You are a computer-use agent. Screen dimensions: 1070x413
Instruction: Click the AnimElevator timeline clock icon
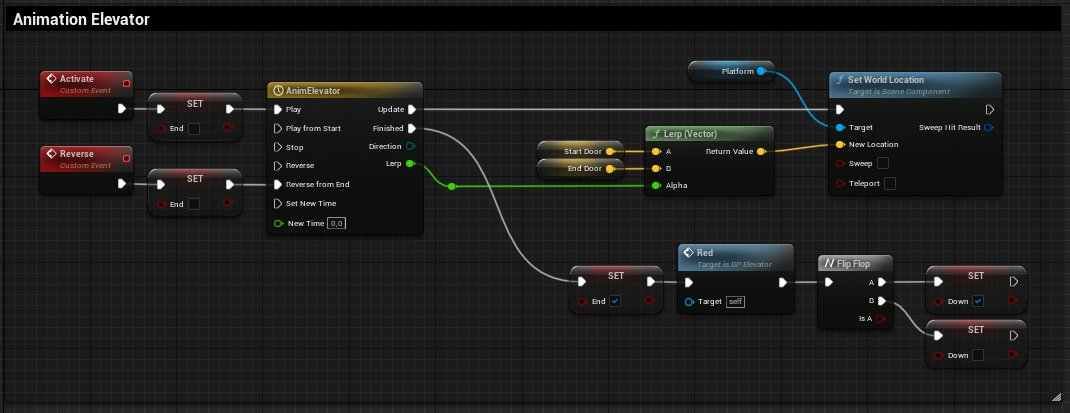click(278, 91)
